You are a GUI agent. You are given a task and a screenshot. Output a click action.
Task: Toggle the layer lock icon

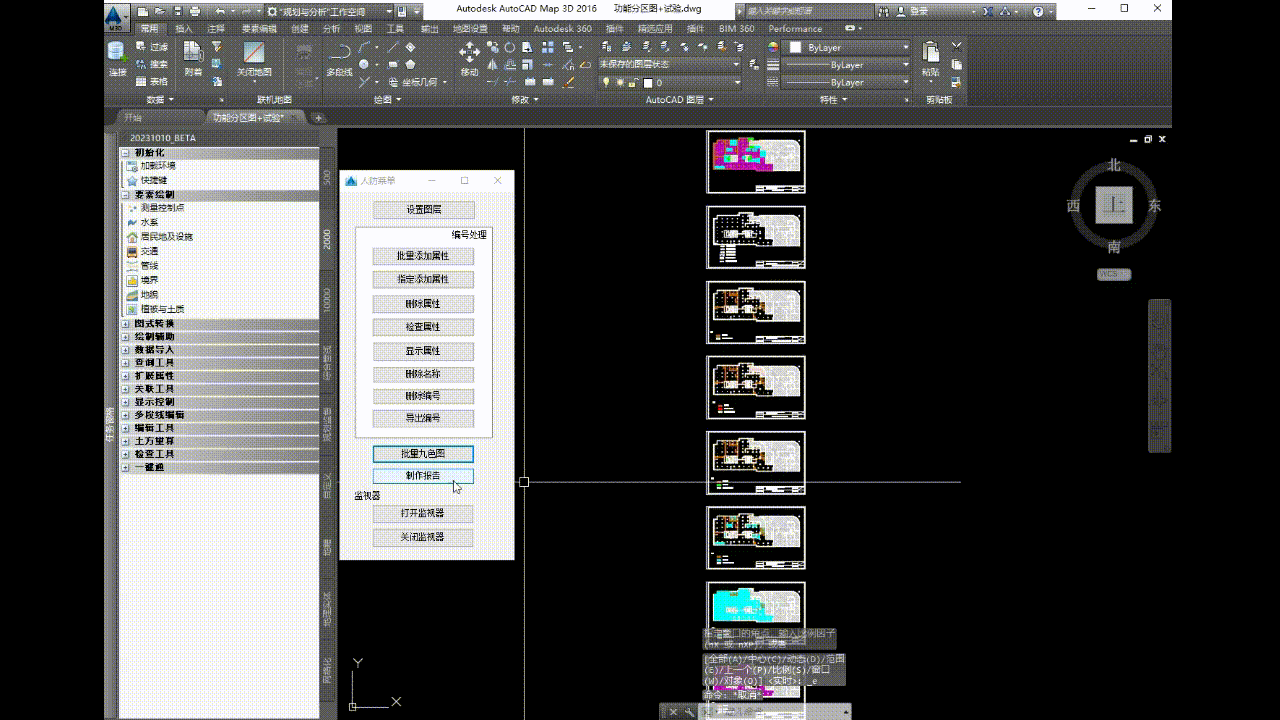[x=632, y=80]
